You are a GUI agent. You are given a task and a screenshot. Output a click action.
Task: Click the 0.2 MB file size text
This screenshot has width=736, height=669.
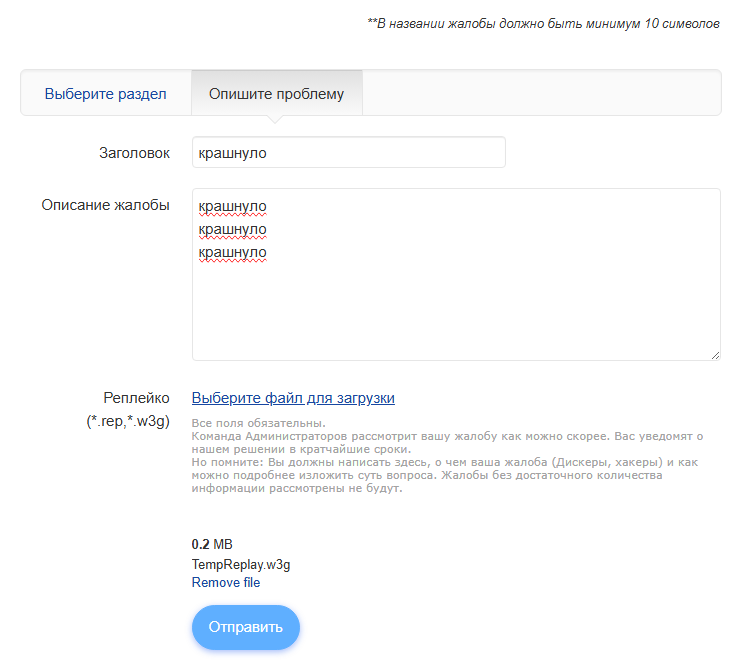[x=212, y=544]
